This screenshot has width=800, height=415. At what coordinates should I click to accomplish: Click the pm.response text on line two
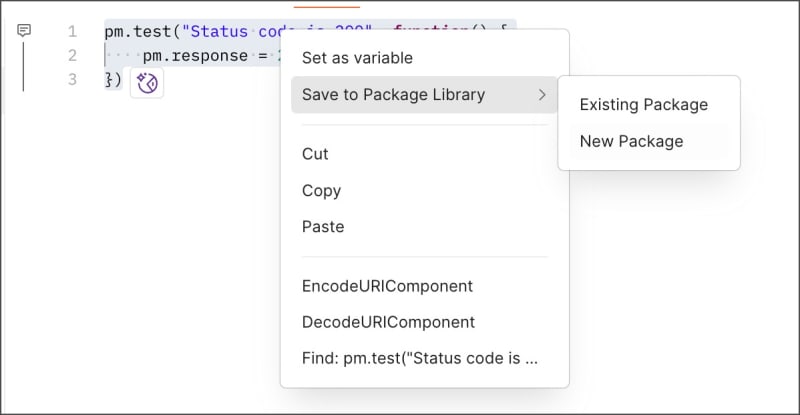tap(194, 55)
